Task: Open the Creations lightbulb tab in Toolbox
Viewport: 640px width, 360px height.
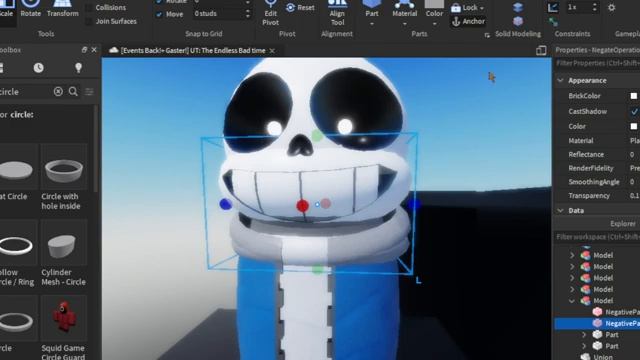Action: coord(78,68)
